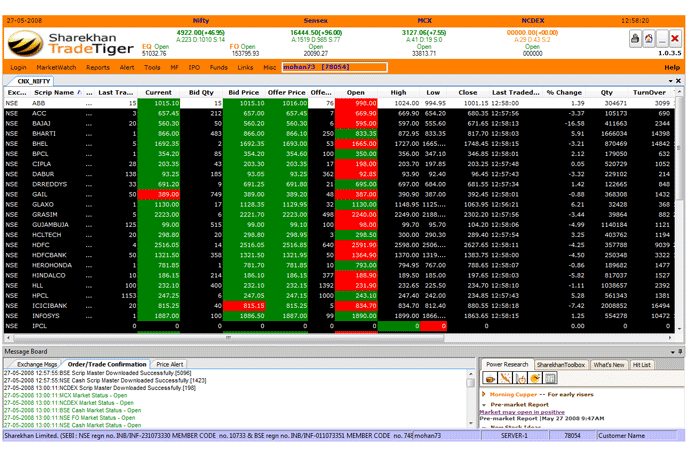Click the home icon button
The width and height of the screenshot is (700, 452).
[648, 39]
